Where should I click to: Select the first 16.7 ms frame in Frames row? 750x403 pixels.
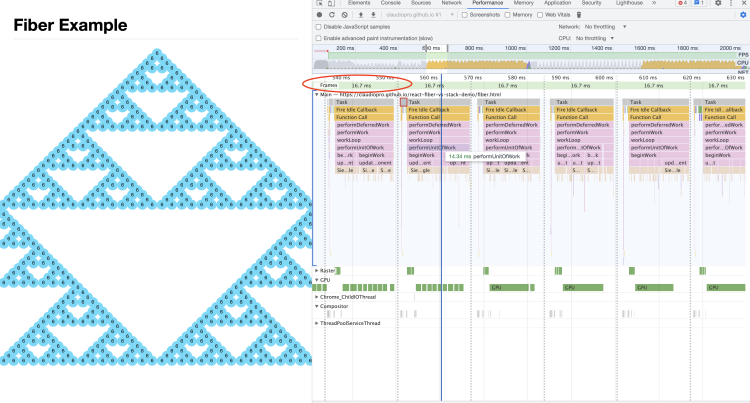click(361, 86)
